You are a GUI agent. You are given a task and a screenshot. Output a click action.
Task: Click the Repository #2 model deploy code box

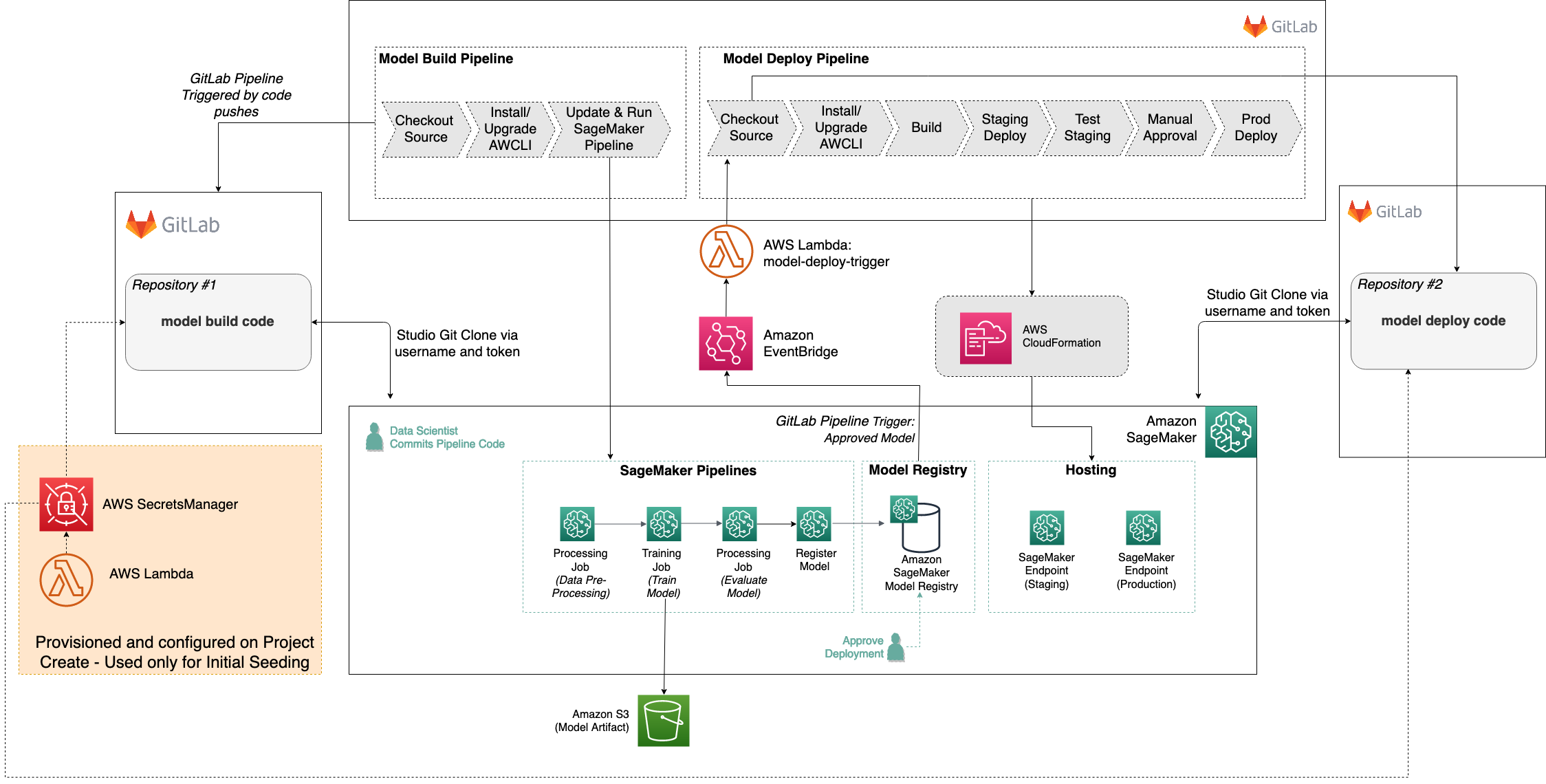point(1444,321)
